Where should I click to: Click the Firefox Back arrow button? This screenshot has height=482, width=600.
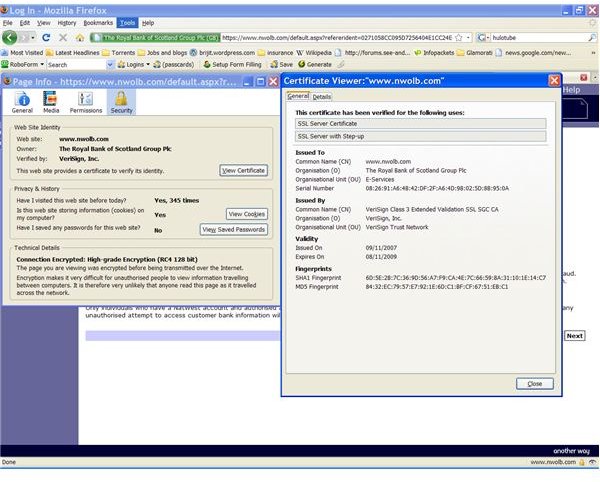coord(10,37)
